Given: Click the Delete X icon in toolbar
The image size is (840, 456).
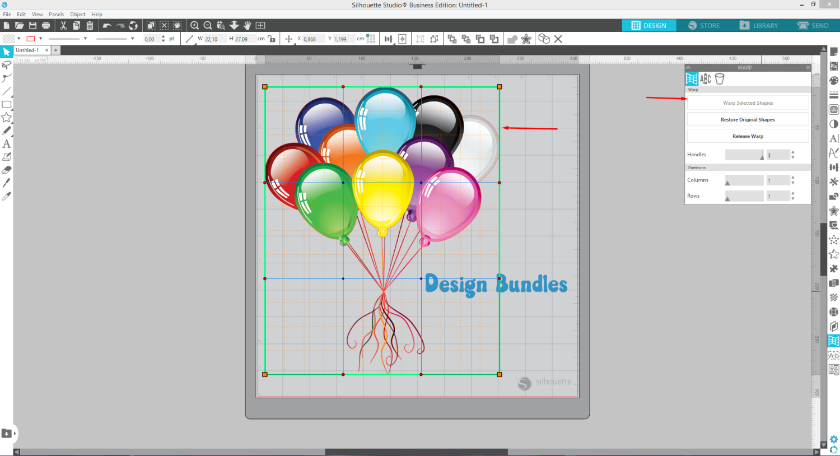Looking at the screenshot, I should 558,39.
